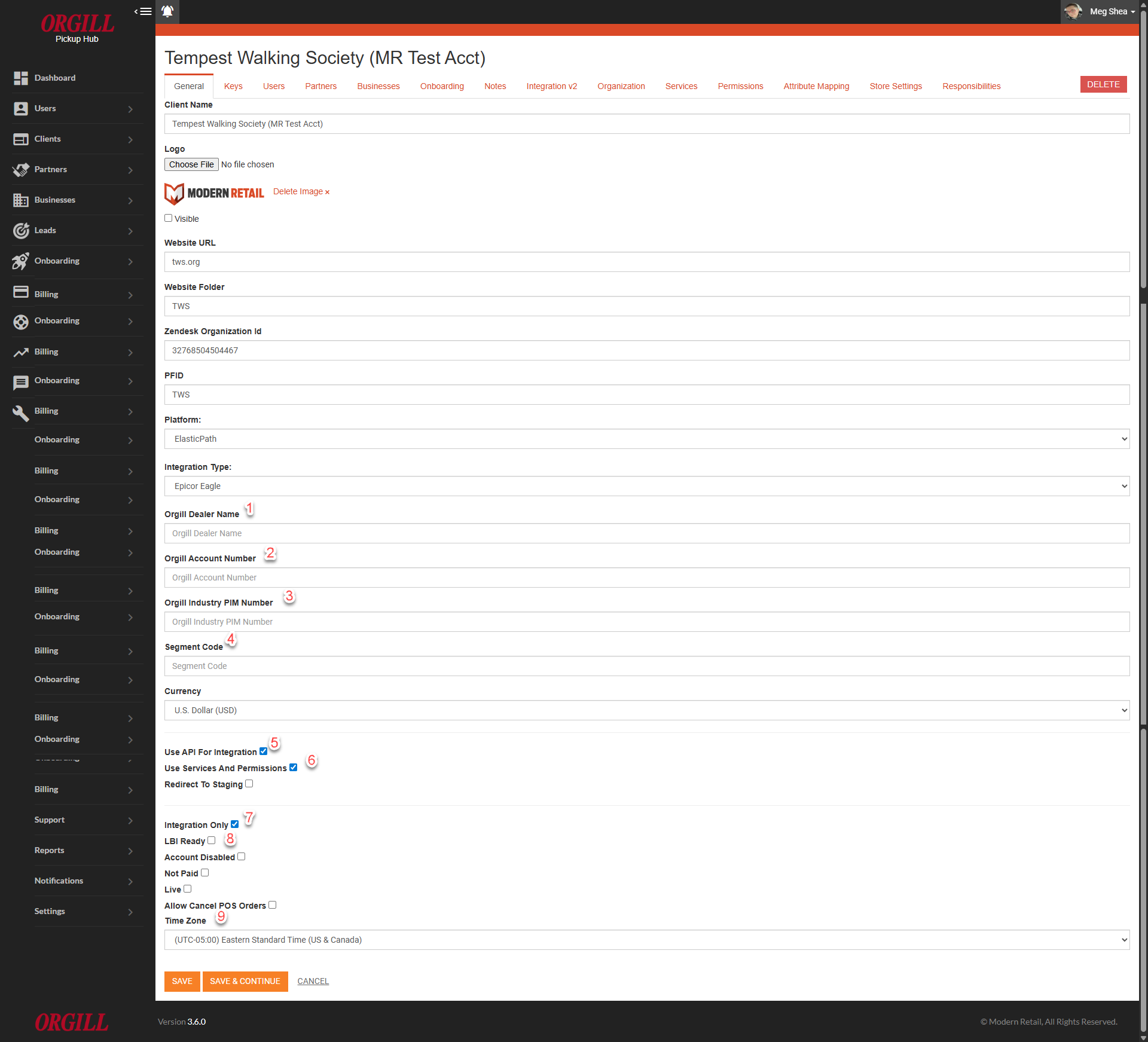
Task: Open the Notes tab
Action: point(495,86)
